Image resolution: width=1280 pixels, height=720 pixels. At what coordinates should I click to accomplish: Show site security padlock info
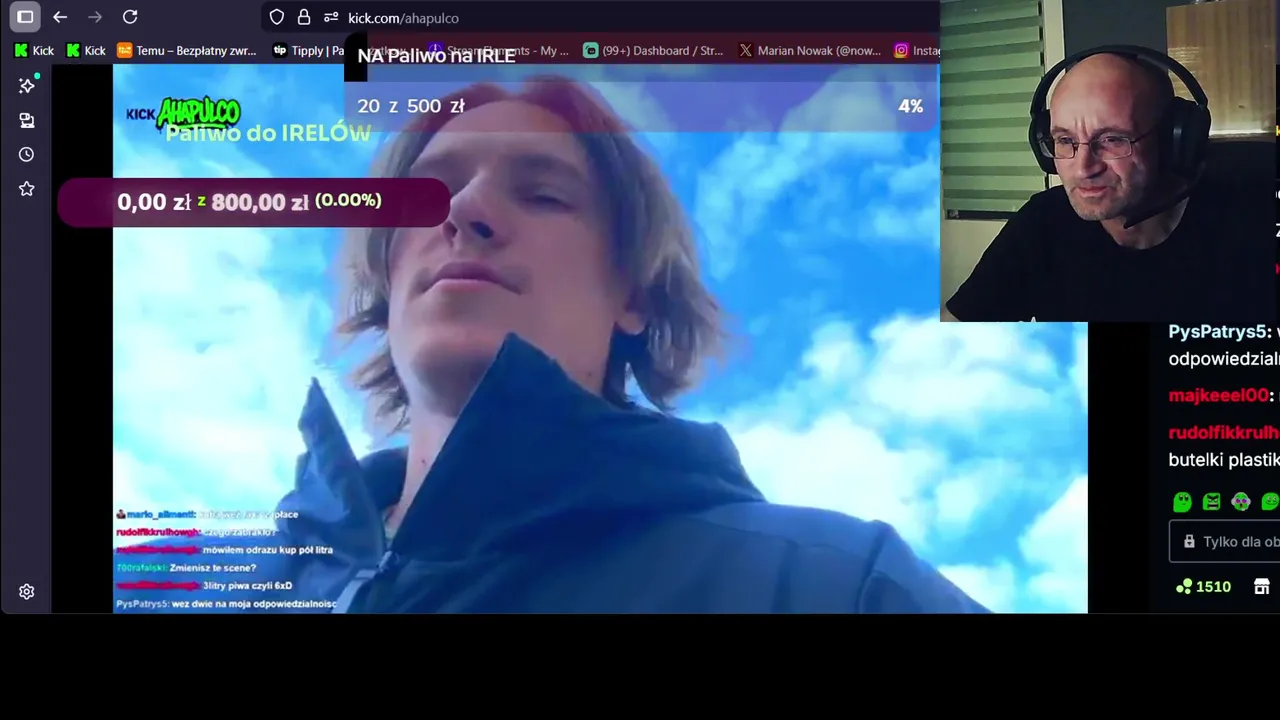(304, 17)
